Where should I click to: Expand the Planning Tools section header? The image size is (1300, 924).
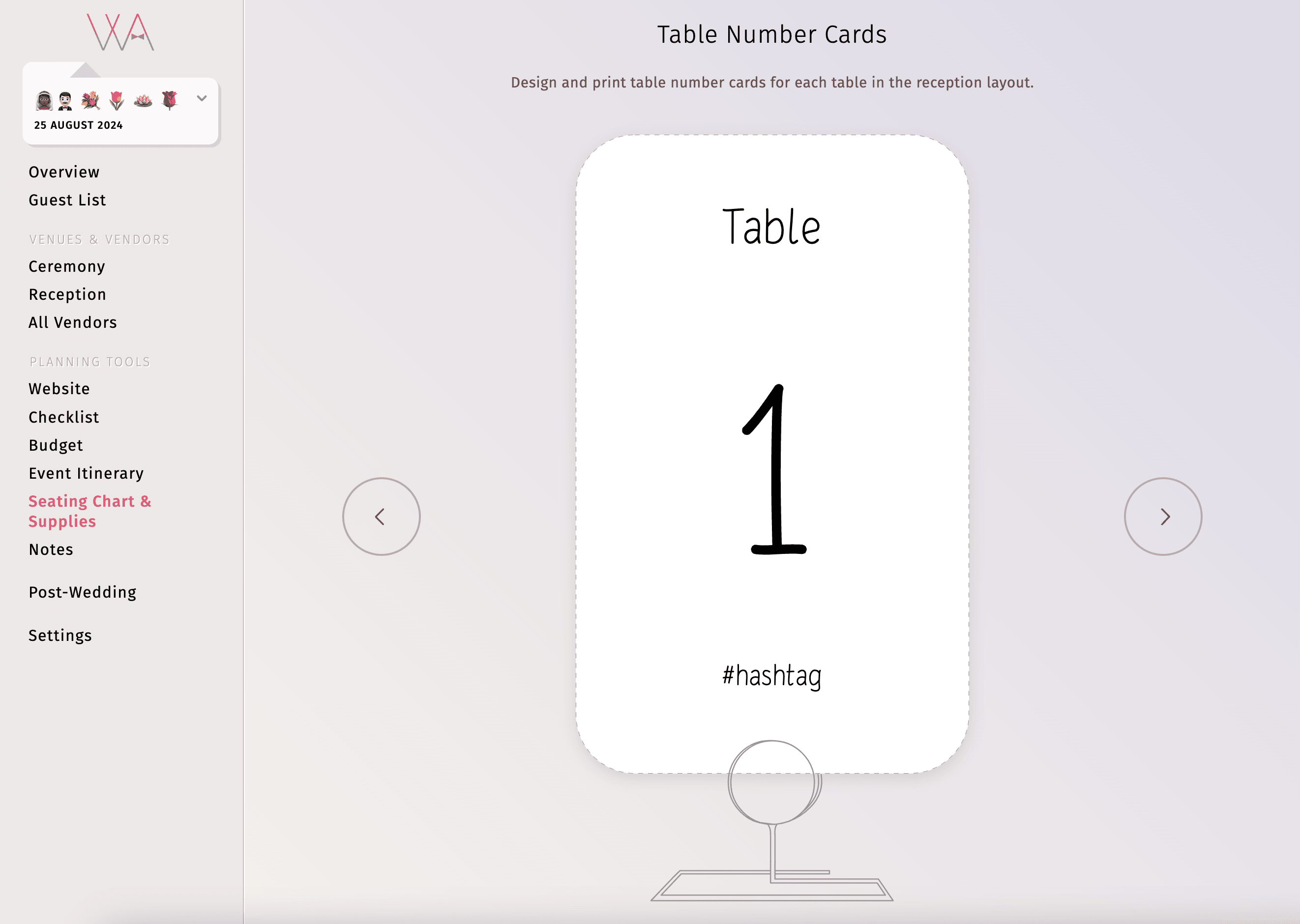pos(90,361)
